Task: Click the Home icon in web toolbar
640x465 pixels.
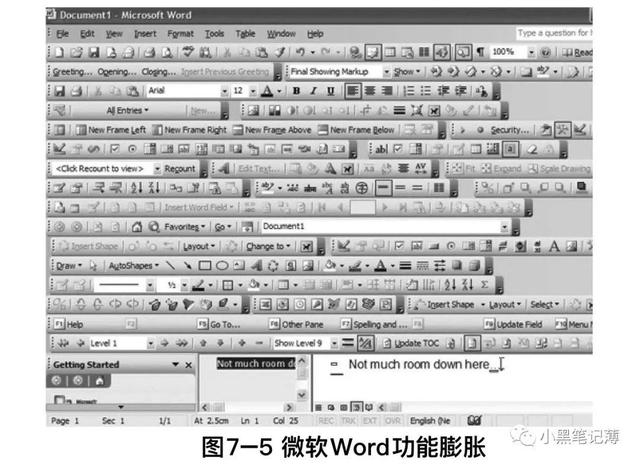Action: click(x=137, y=227)
